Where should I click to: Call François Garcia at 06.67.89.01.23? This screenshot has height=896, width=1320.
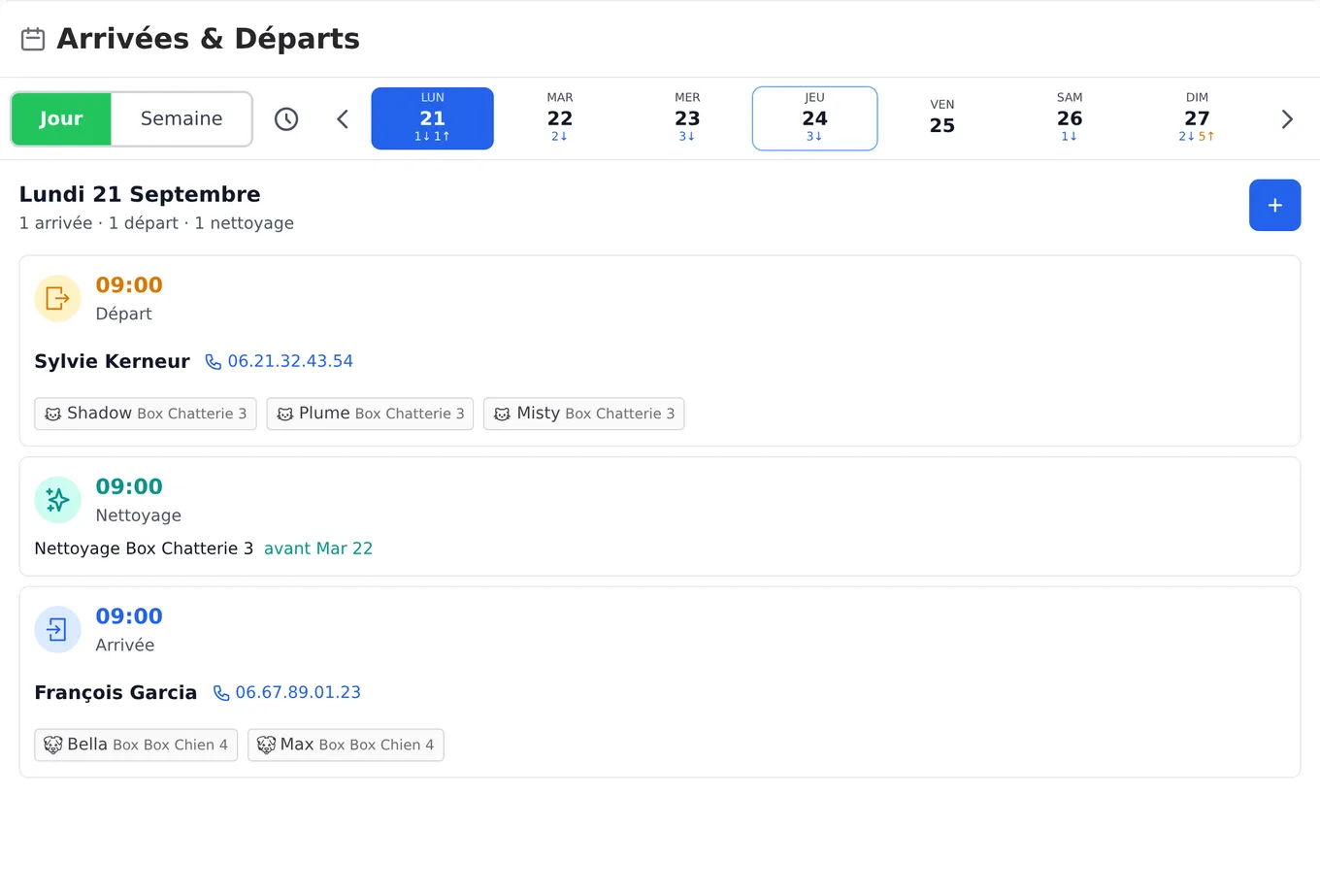287,692
